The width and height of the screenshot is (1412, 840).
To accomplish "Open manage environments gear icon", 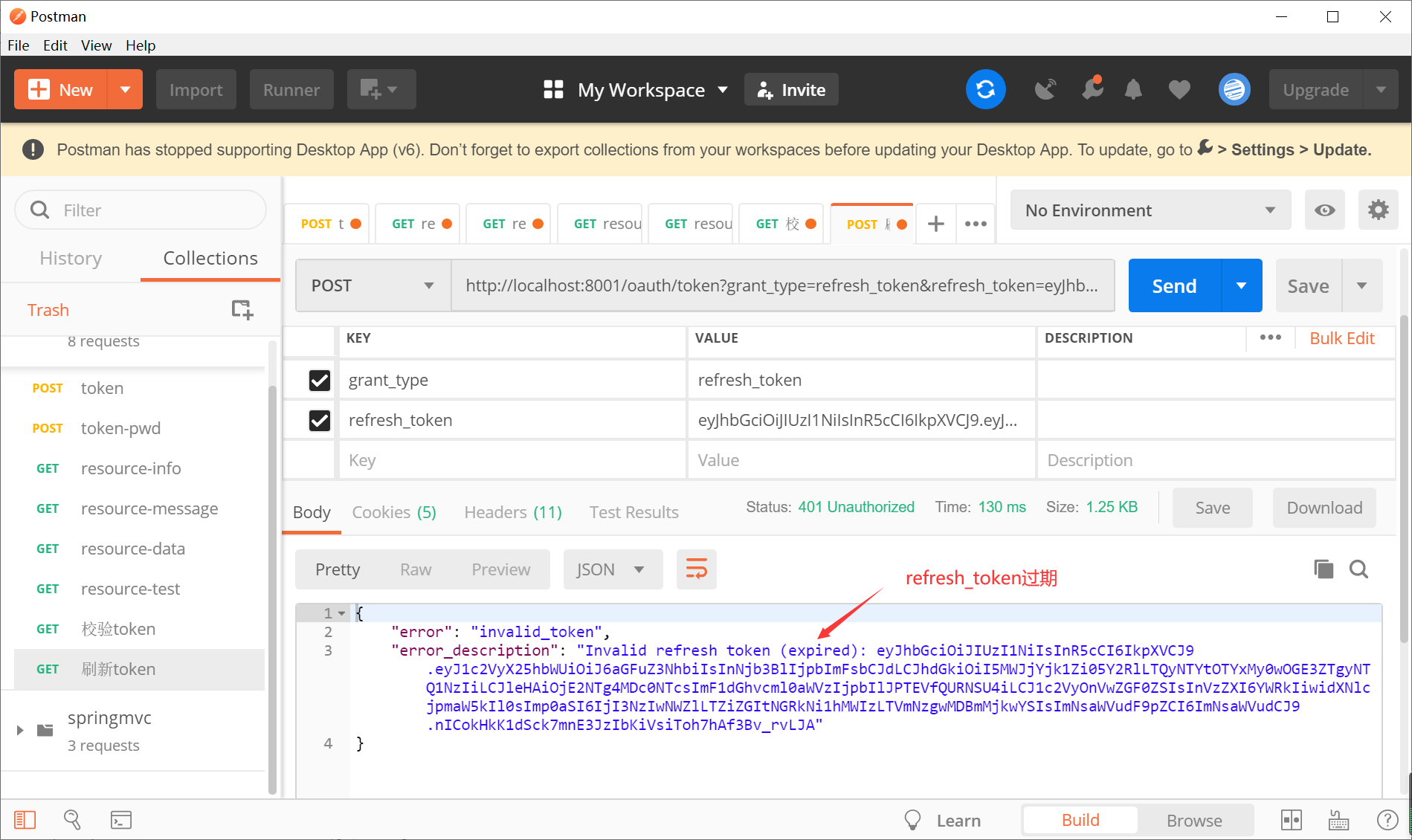I will coord(1378,210).
